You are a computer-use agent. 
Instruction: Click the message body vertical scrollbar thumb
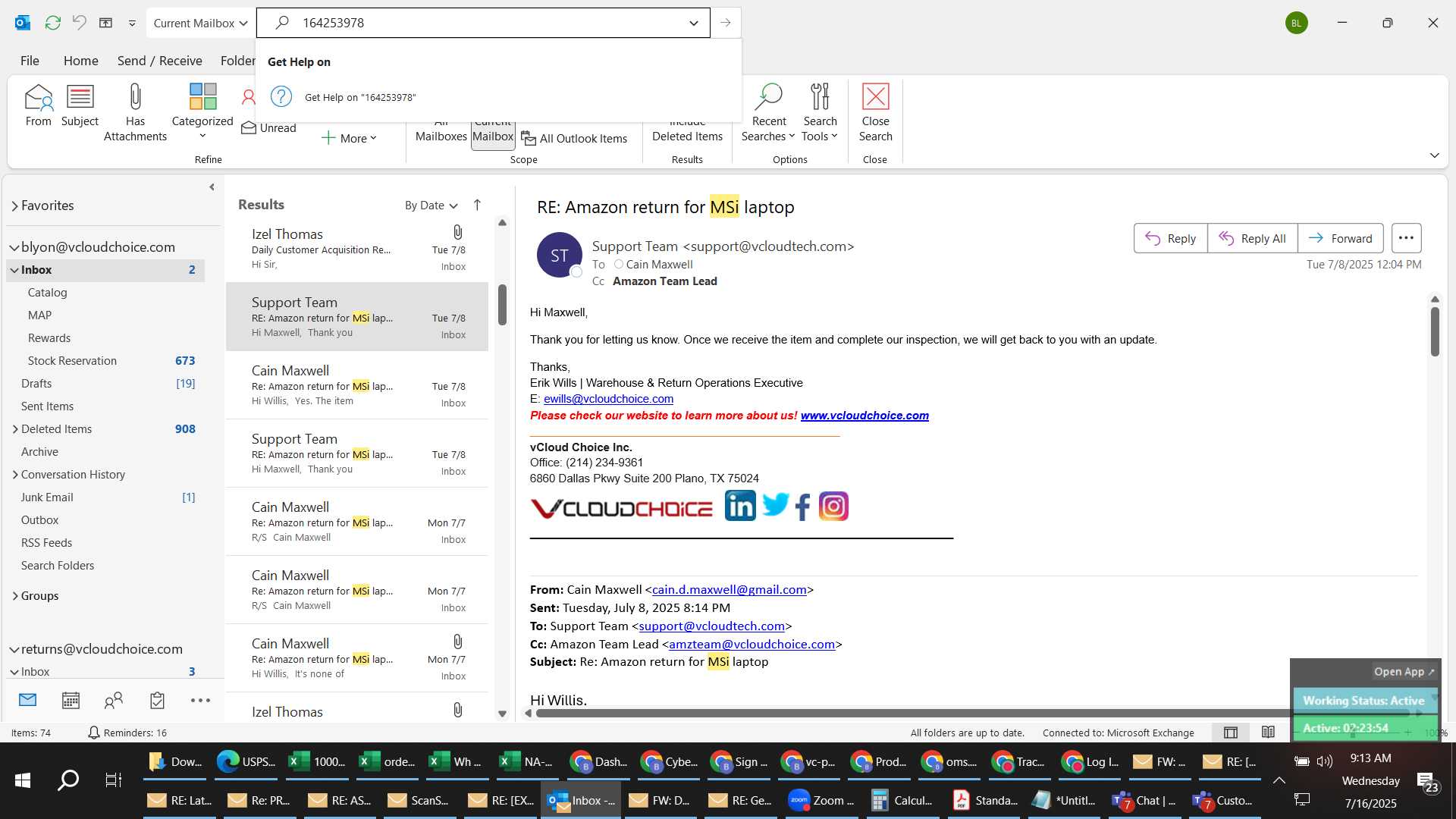1435,331
